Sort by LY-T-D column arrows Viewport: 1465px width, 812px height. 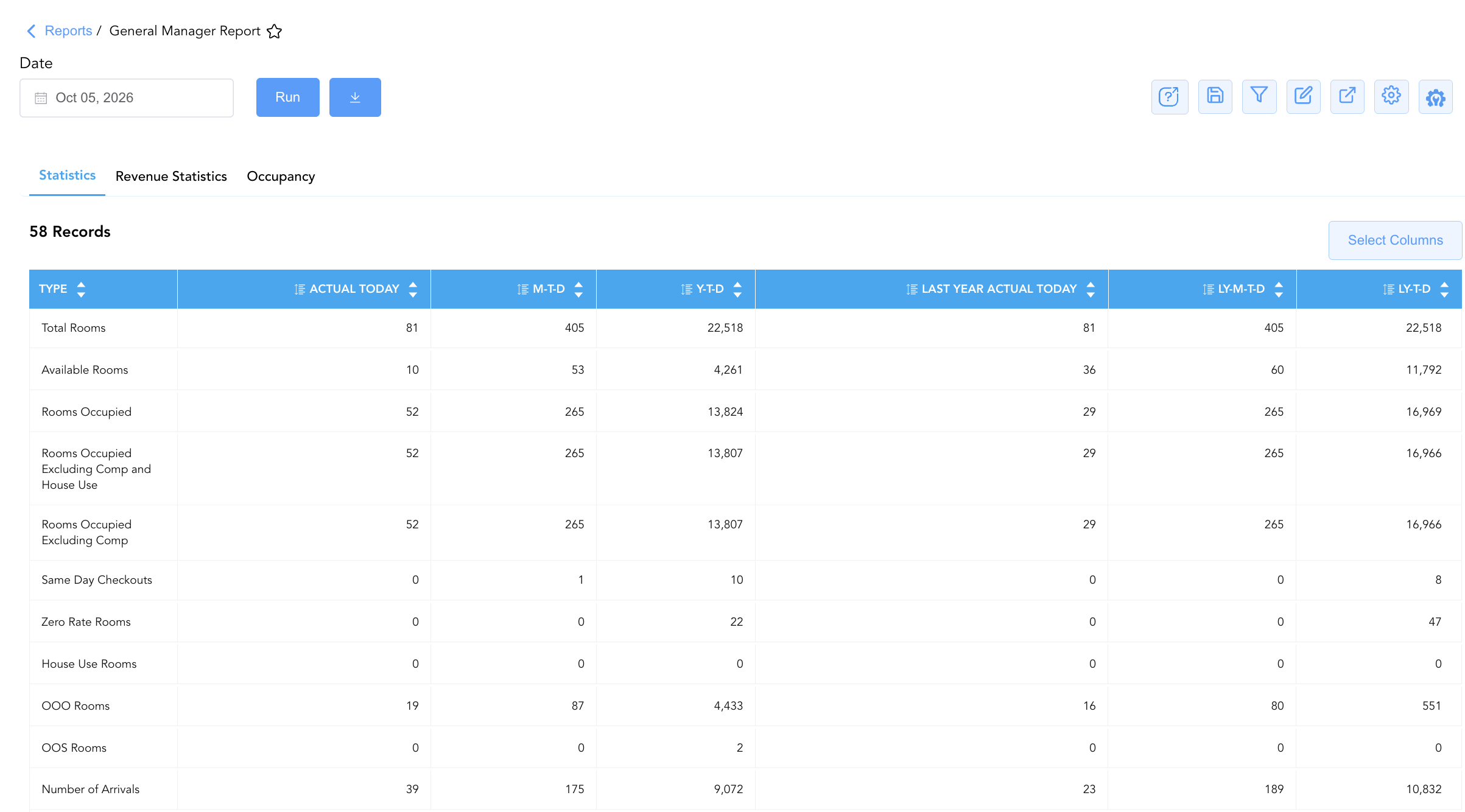click(x=1444, y=289)
